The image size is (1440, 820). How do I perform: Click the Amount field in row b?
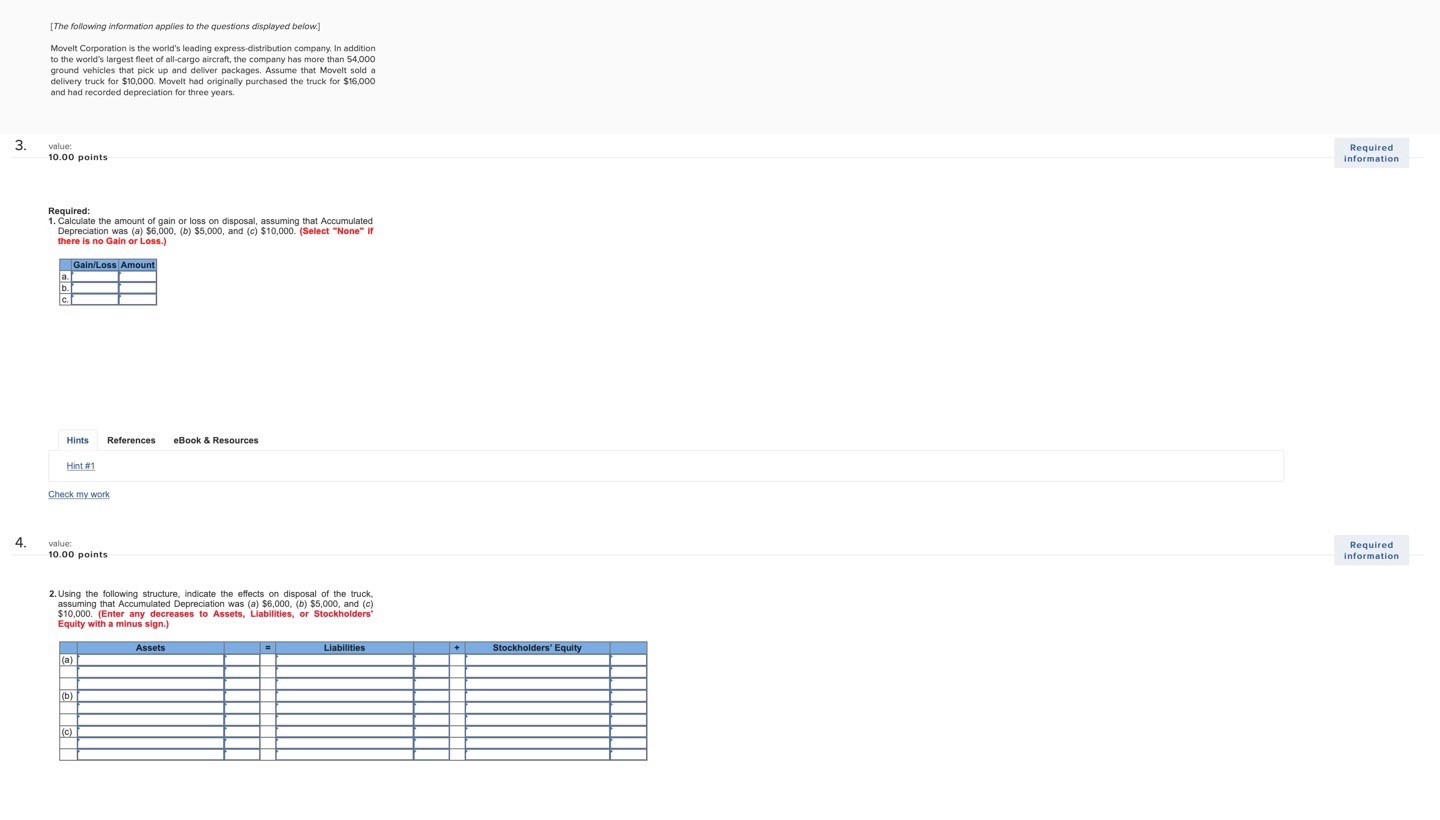[x=137, y=288]
